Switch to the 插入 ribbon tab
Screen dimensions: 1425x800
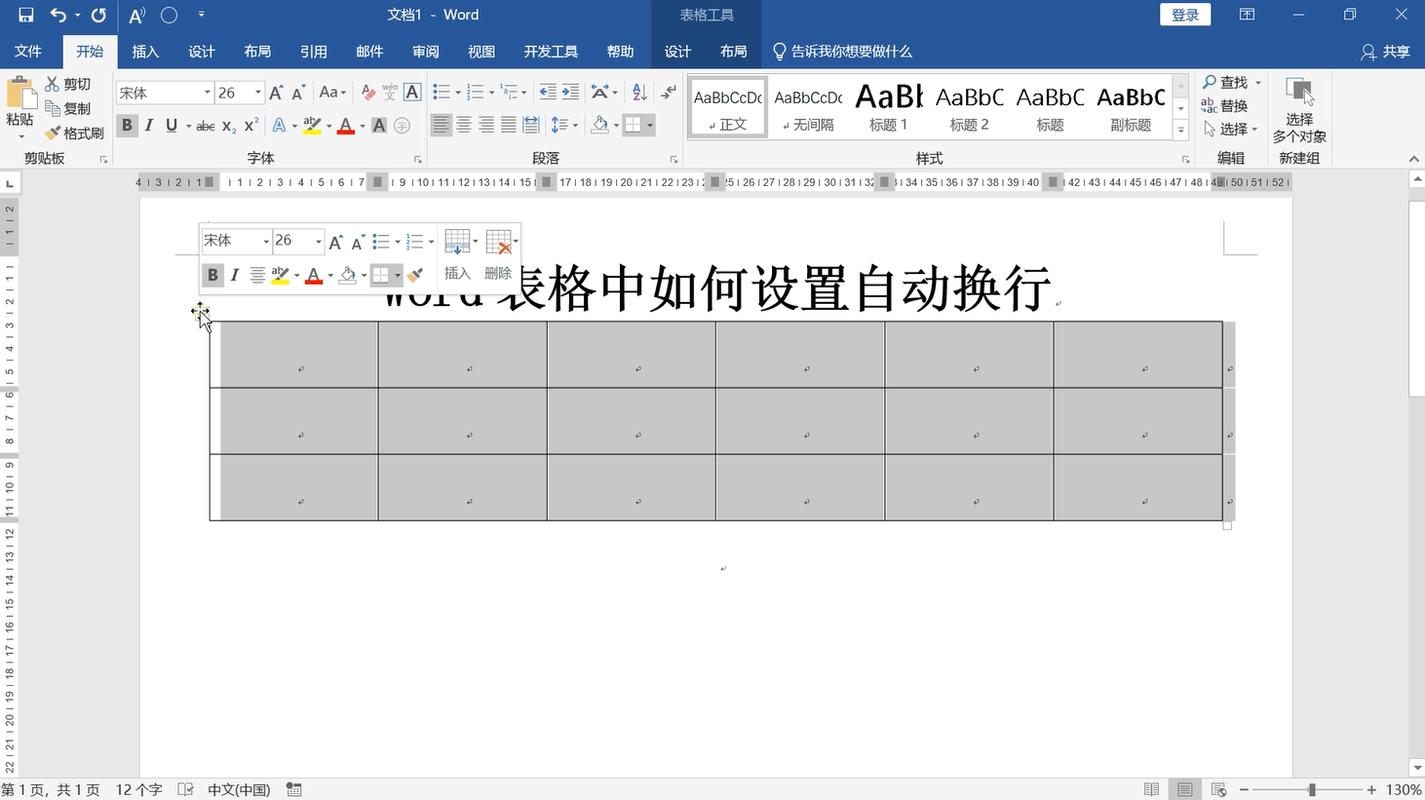click(x=145, y=51)
